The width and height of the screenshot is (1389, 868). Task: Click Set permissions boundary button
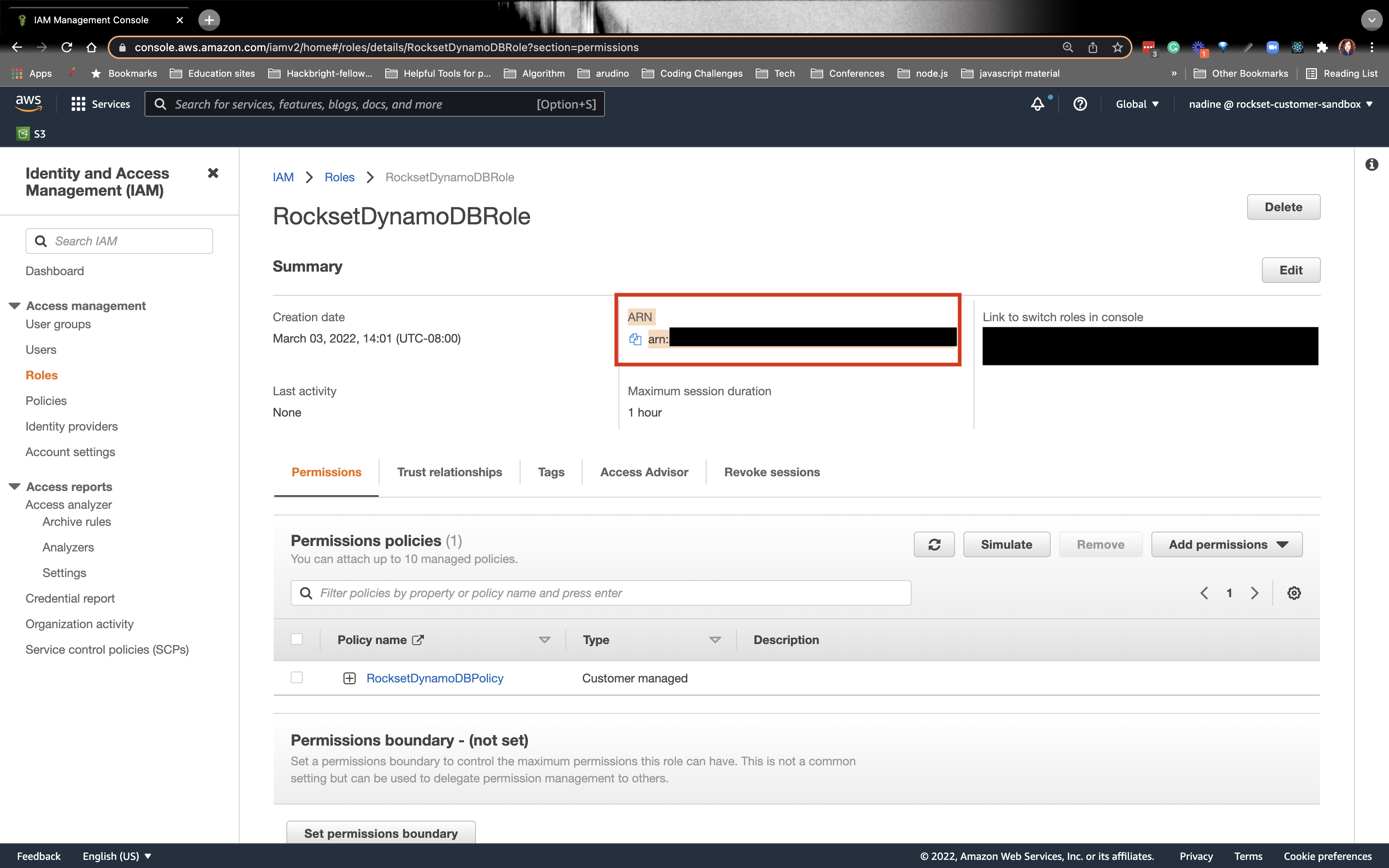tap(381, 832)
